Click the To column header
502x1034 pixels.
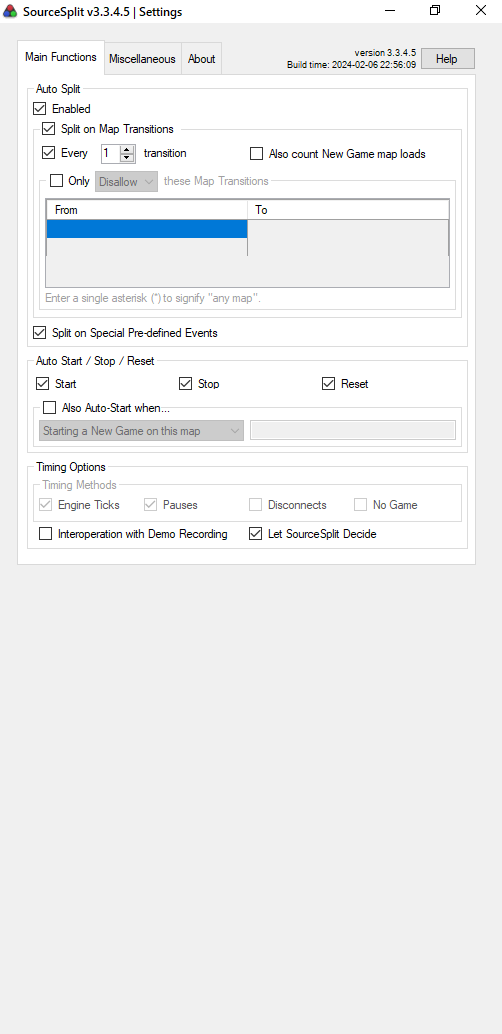(x=348, y=210)
